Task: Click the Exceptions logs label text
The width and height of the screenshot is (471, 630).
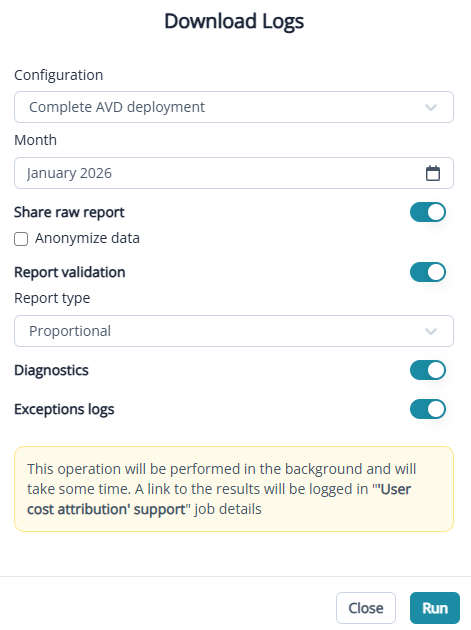Action: (64, 409)
